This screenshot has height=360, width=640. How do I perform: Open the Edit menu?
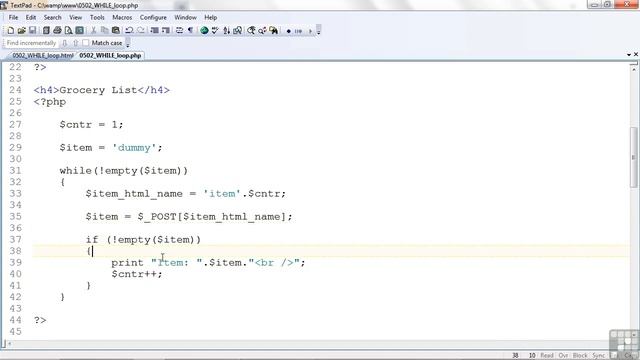click(31, 18)
